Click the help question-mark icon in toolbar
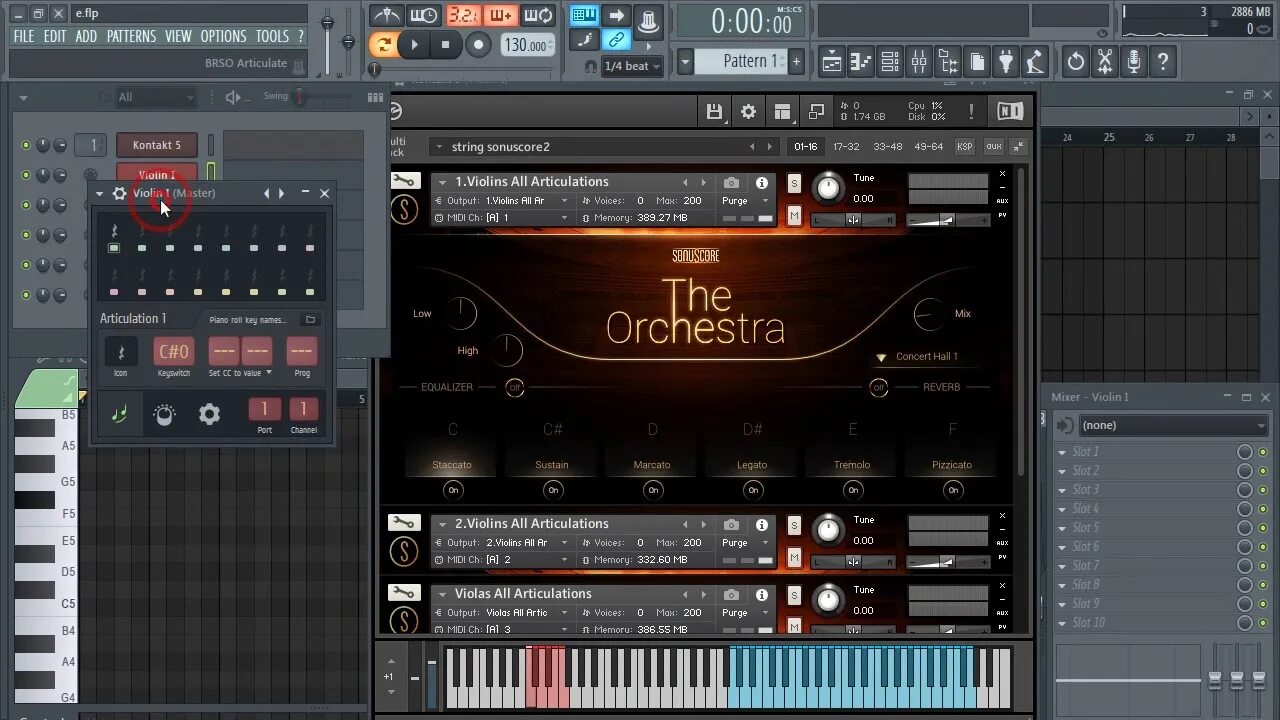Image resolution: width=1280 pixels, height=720 pixels. pos(1162,62)
